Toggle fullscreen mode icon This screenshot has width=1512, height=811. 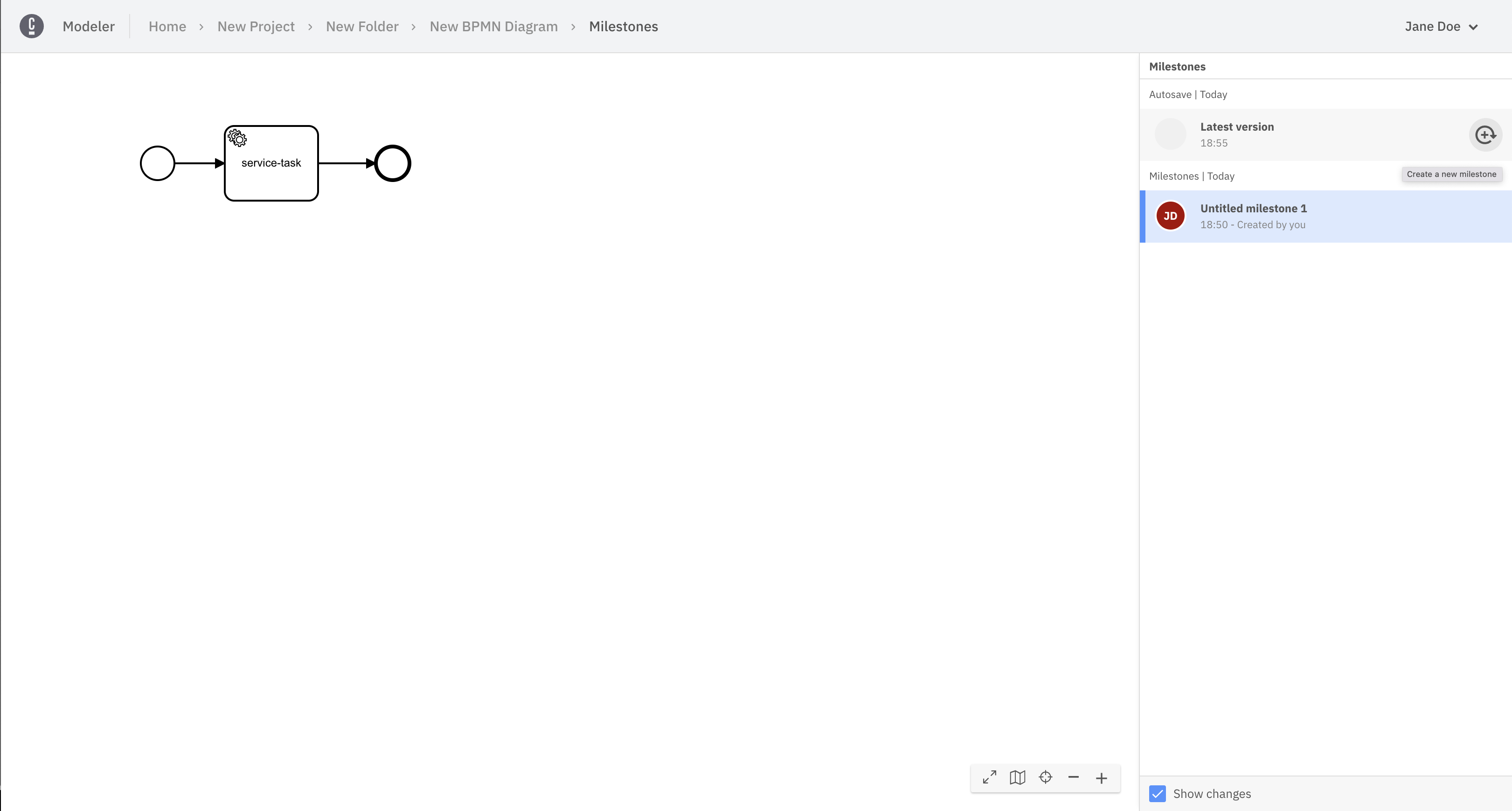coord(989,777)
